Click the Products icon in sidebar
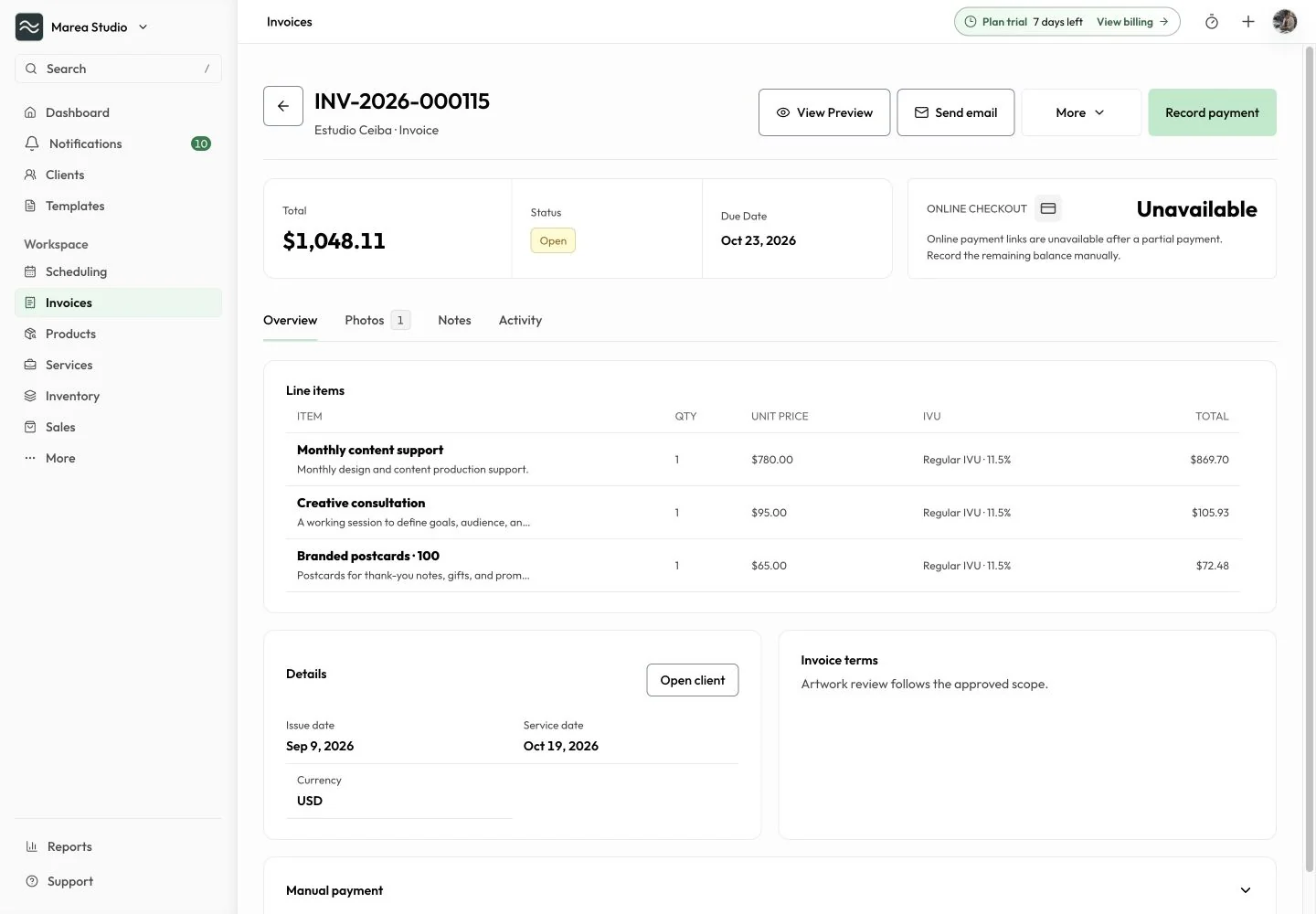Screen dimensions: 1316x914 [30, 334]
